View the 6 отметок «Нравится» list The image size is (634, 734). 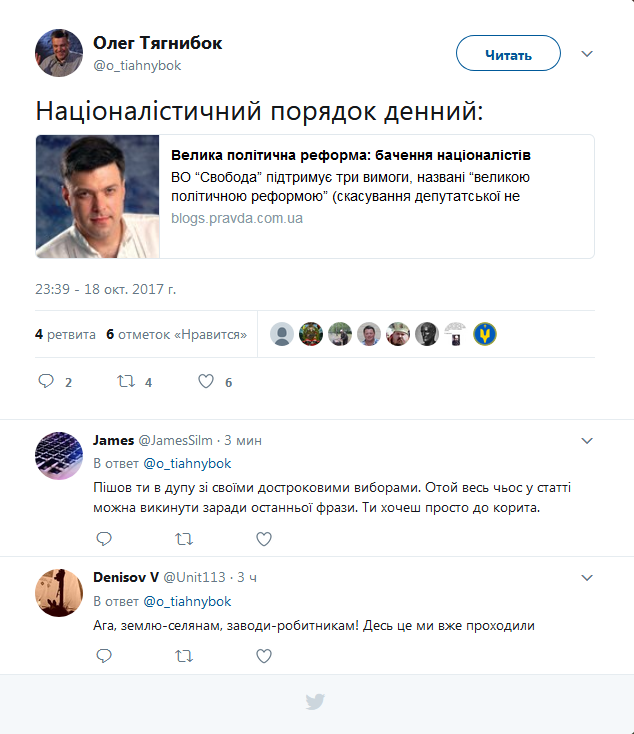click(x=176, y=334)
